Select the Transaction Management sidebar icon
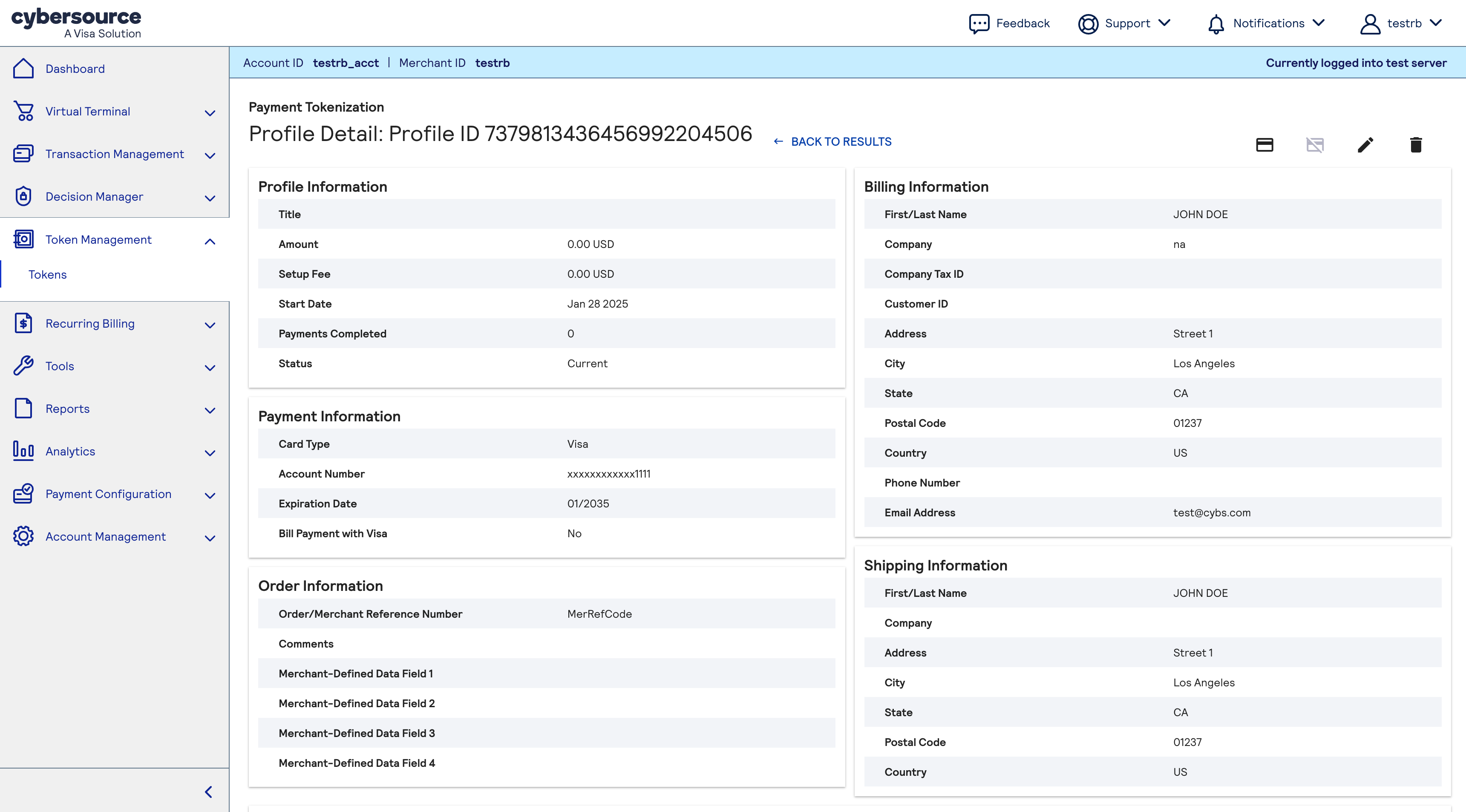Screen dimensions: 1466x812 click(x=23, y=154)
